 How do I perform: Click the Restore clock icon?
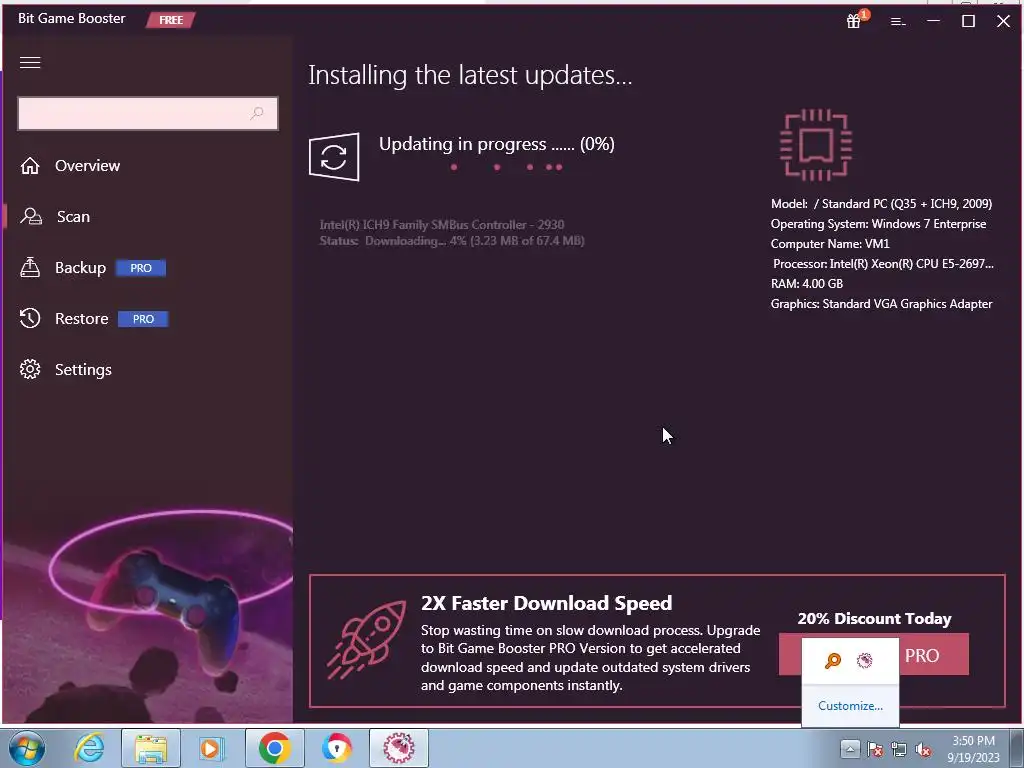coord(30,319)
